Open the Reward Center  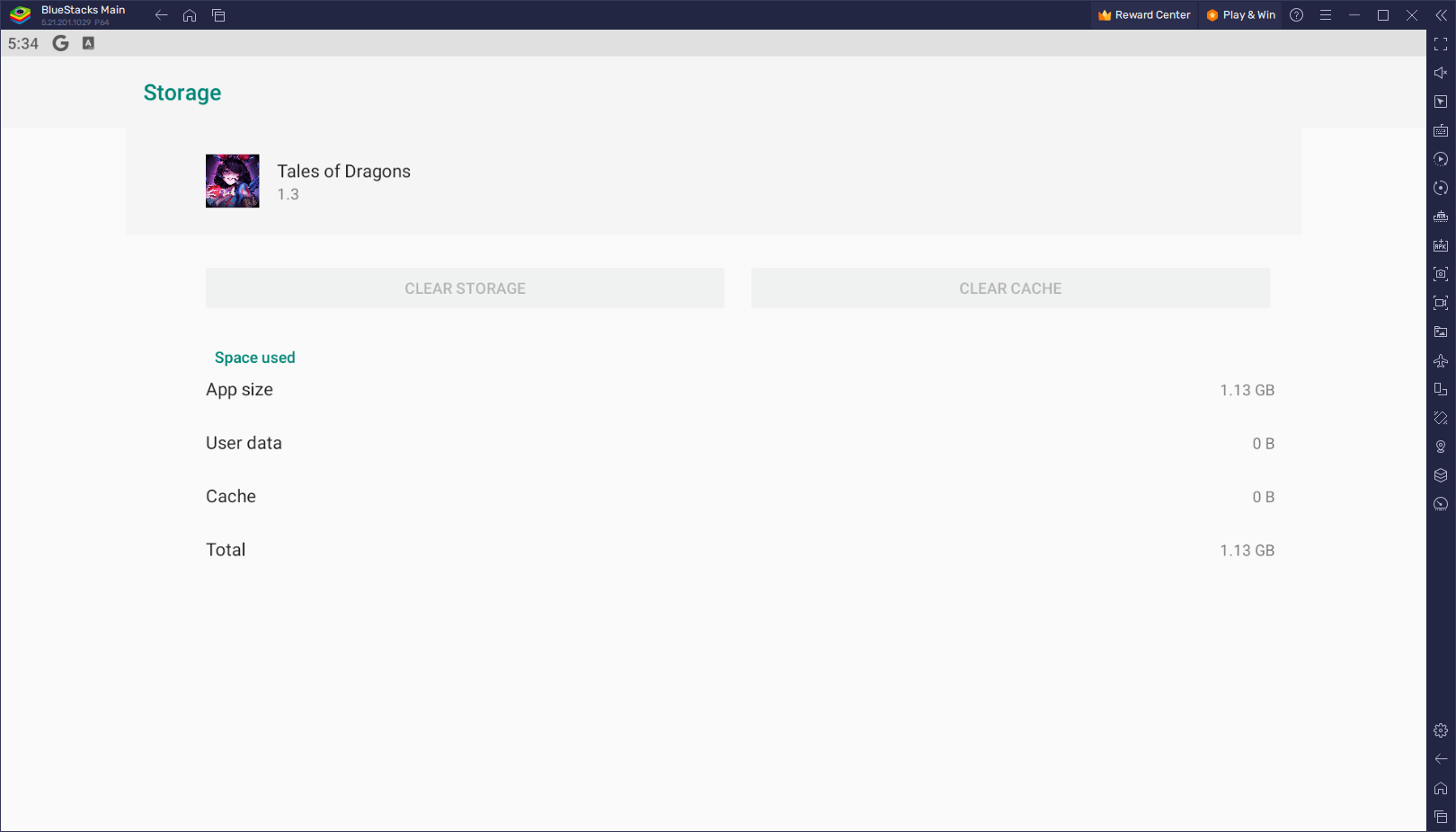(x=1144, y=15)
